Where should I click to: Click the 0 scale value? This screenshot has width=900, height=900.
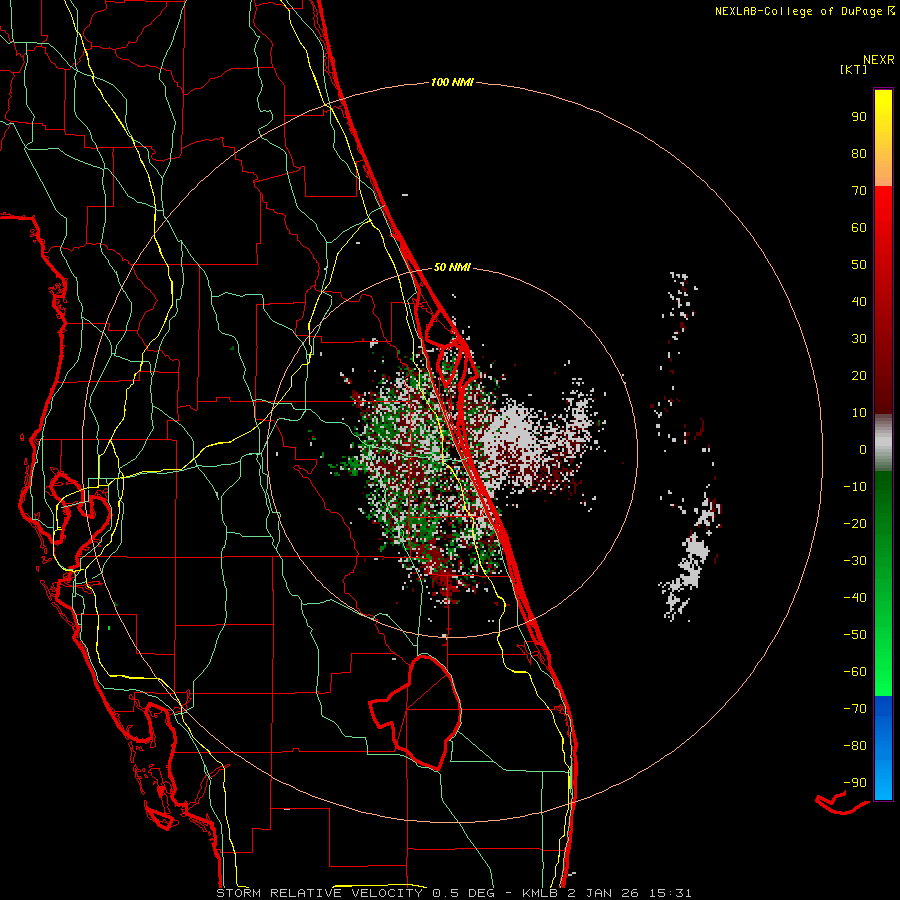[863, 450]
